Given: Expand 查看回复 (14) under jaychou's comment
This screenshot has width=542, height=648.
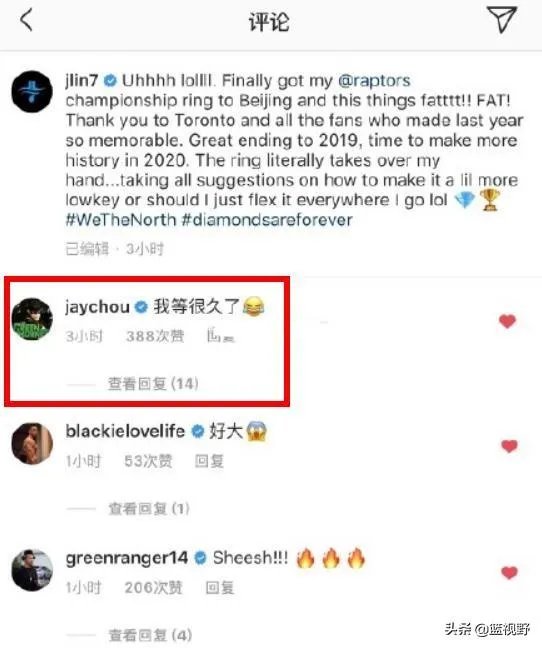Looking at the screenshot, I should click(153, 384).
